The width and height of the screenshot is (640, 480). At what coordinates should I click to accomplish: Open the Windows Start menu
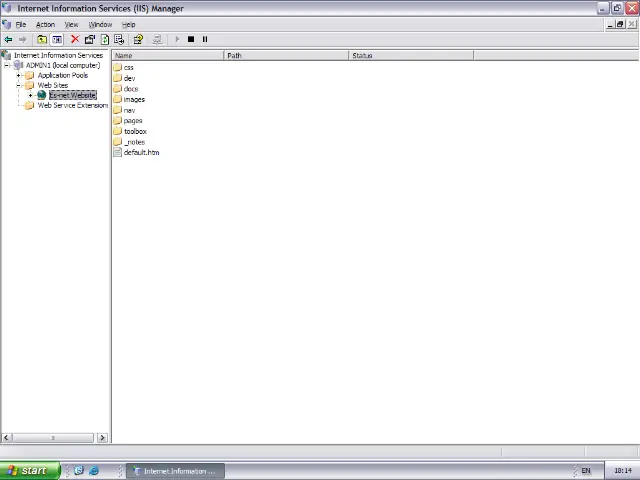[x=30, y=471]
